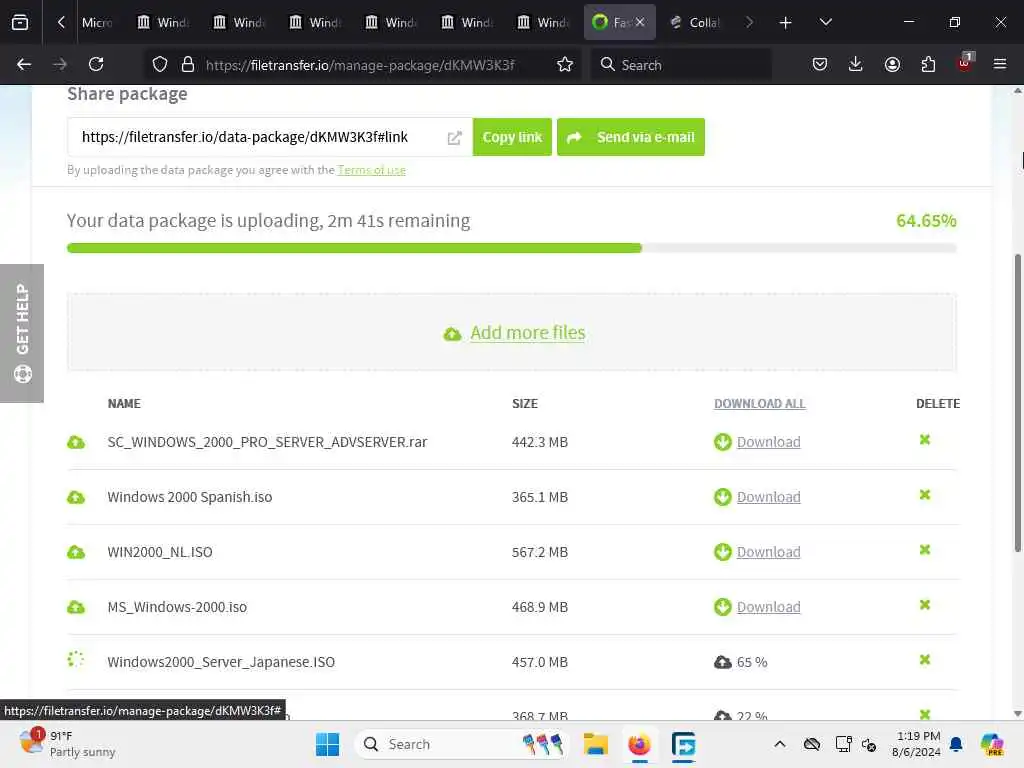
Task: Delete MS_Windows-2000.iso from package
Action: pyautogui.click(x=925, y=604)
